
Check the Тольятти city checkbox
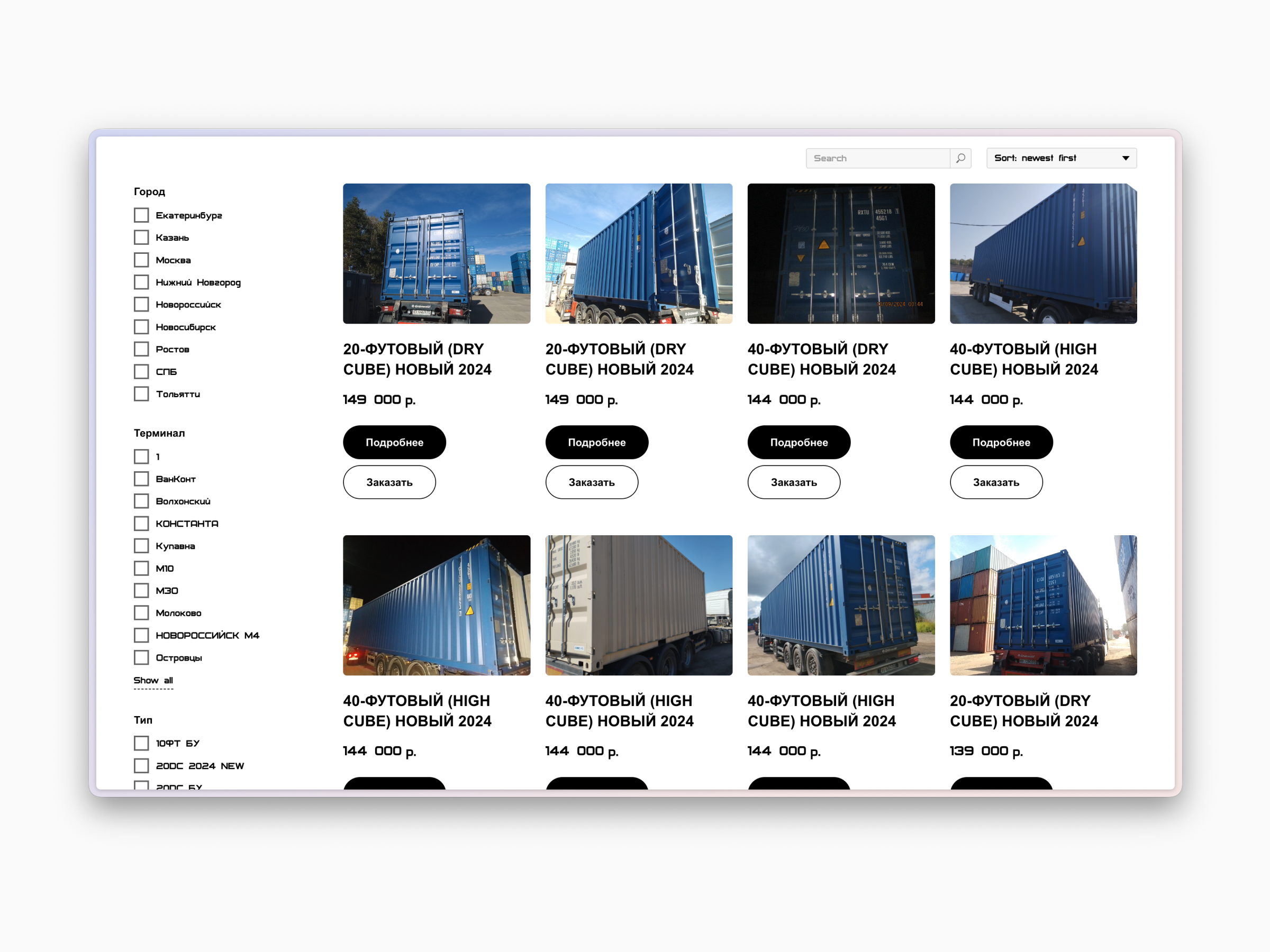141,394
